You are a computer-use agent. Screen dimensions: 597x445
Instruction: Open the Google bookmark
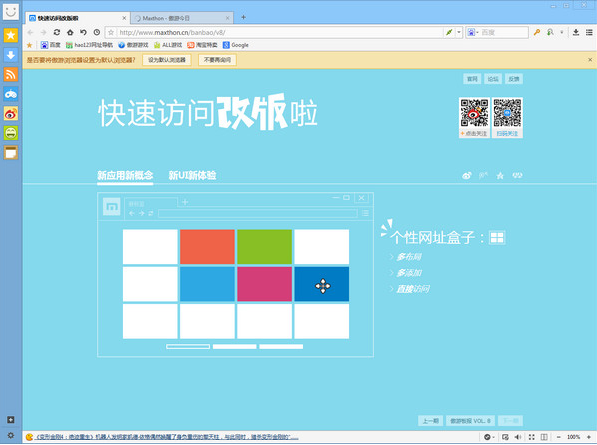[236, 45]
